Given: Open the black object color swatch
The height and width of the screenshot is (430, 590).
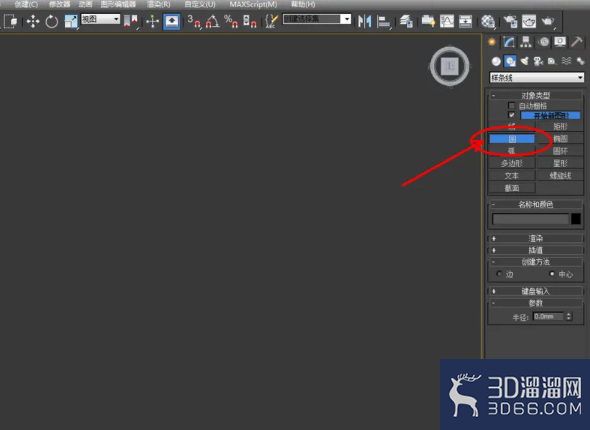Looking at the screenshot, I should coord(576,219).
